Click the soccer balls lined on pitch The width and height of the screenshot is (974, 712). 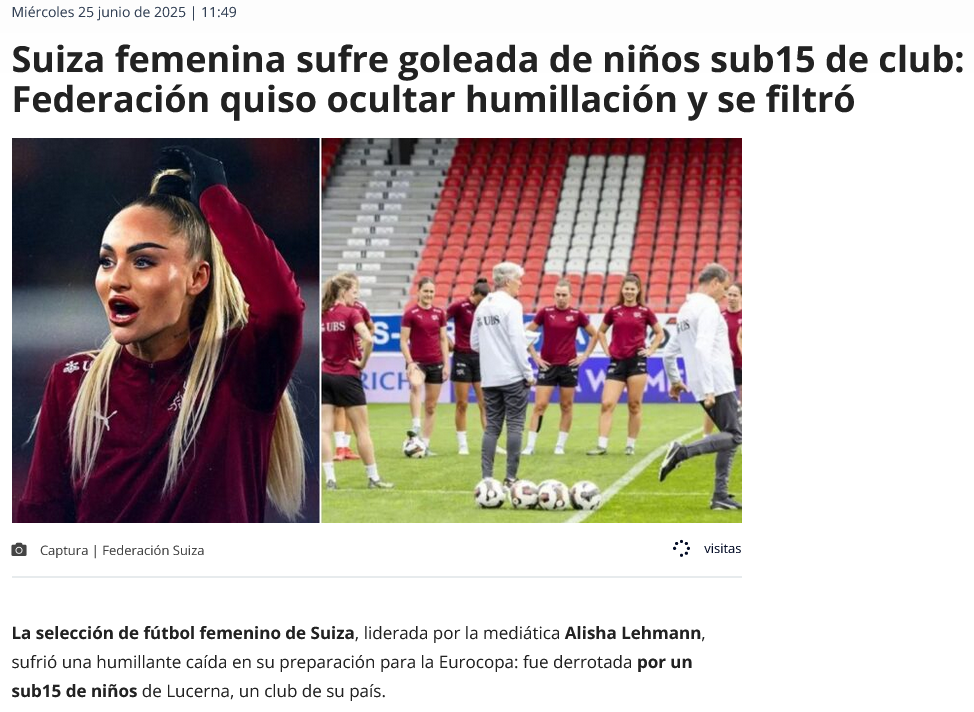coord(538,495)
